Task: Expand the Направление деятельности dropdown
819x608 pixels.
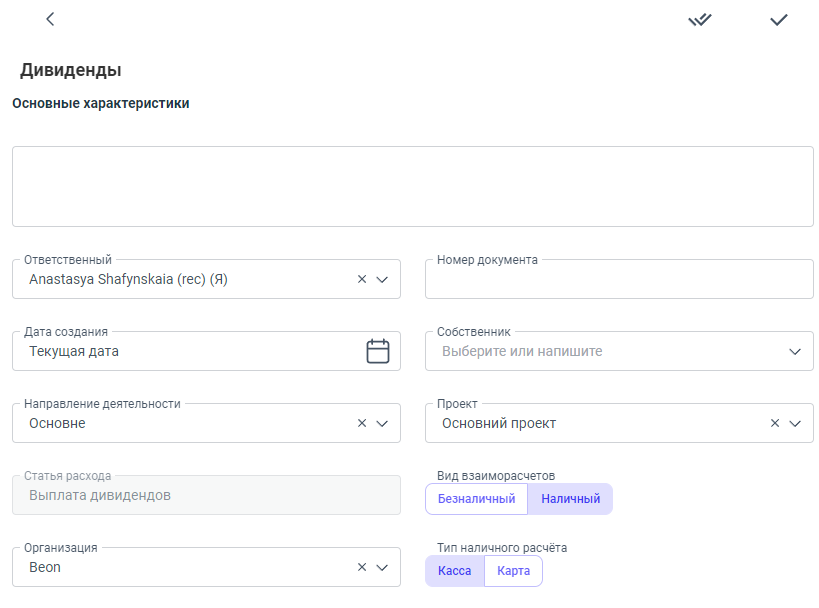Action: point(382,423)
